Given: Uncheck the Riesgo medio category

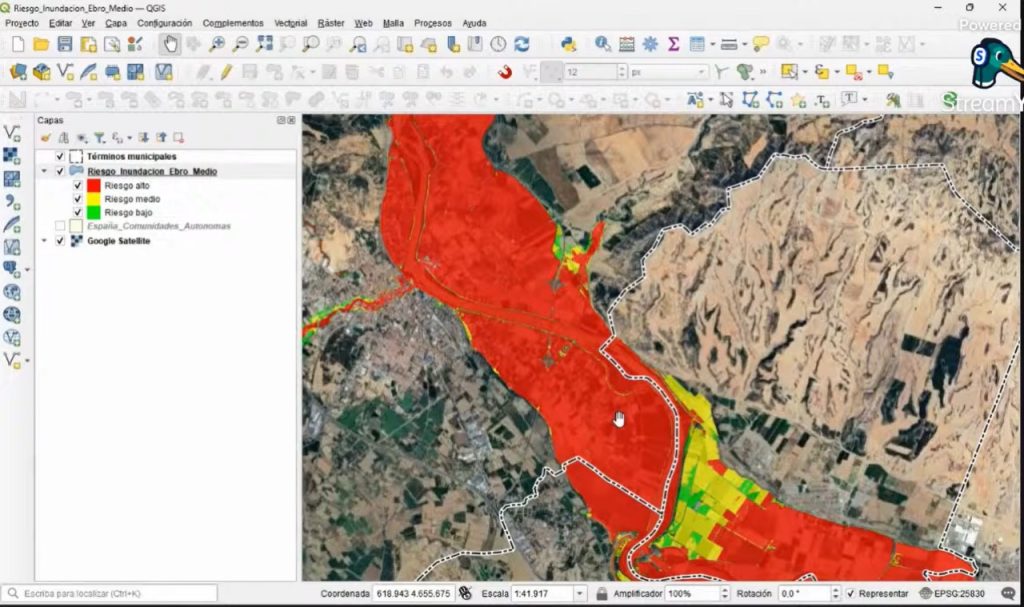Looking at the screenshot, I should coord(78,199).
